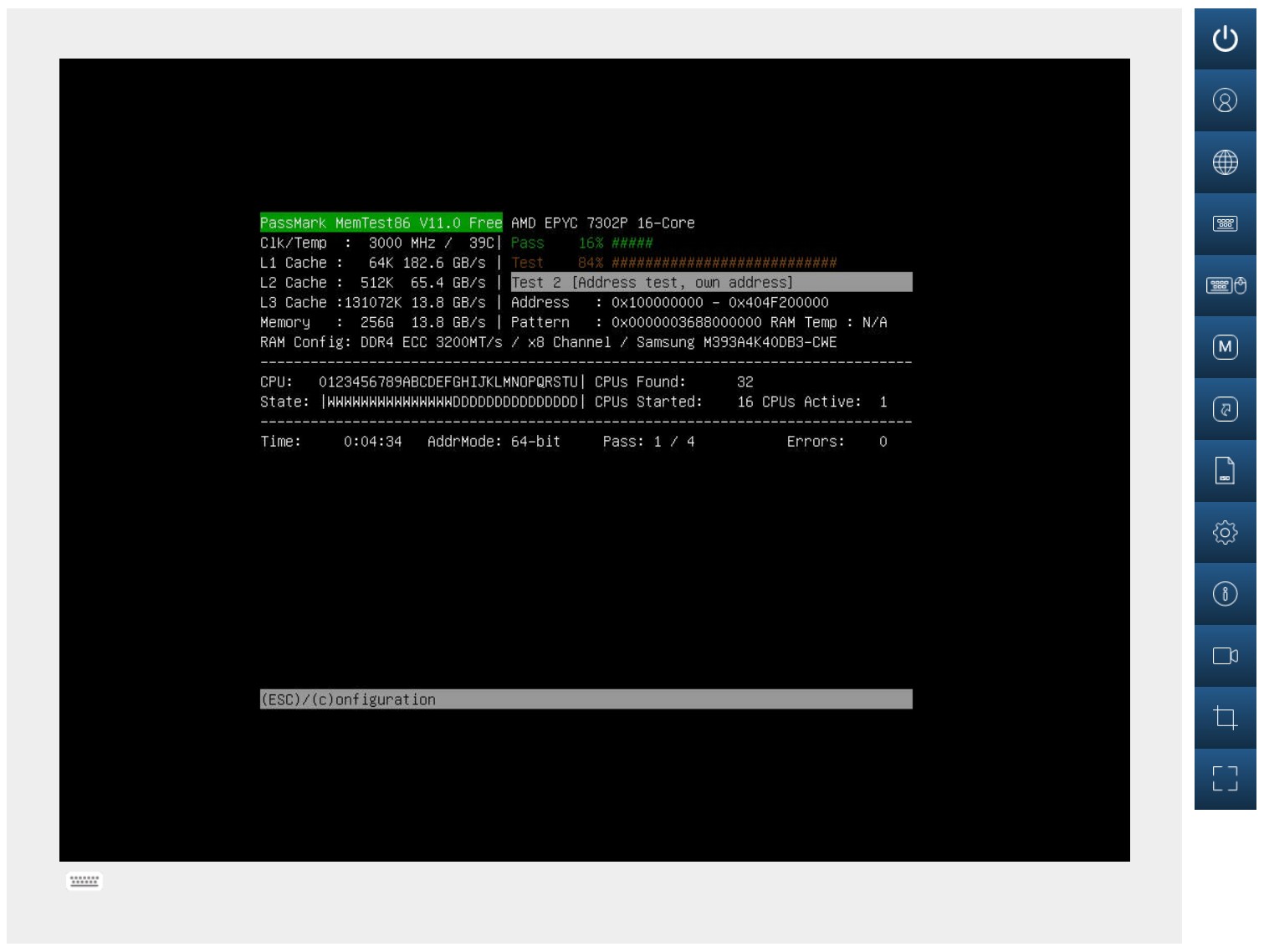Open the settings gear icon
The height and width of the screenshot is (952, 1264).
(1225, 533)
